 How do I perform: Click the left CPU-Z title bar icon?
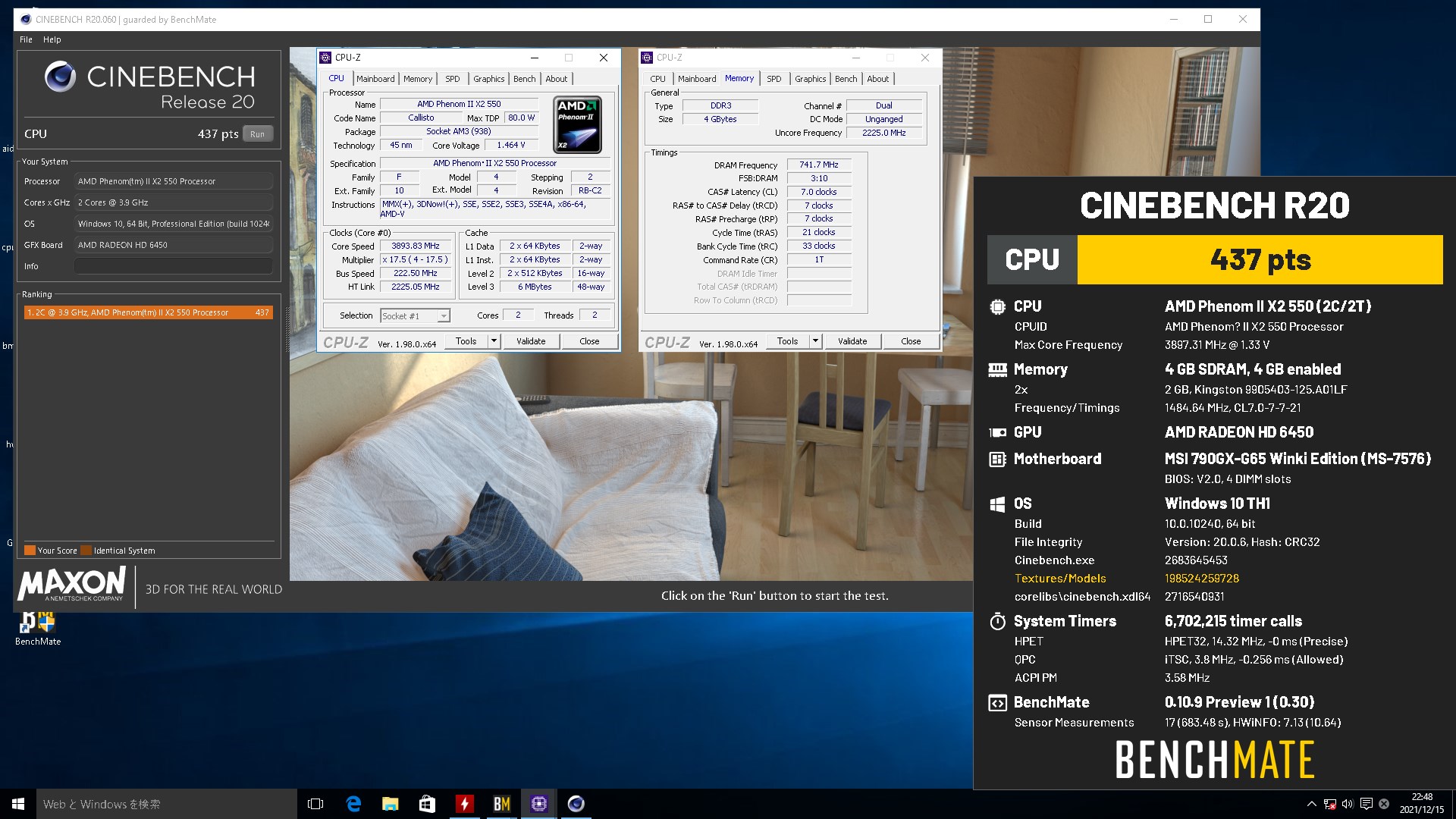click(x=326, y=58)
